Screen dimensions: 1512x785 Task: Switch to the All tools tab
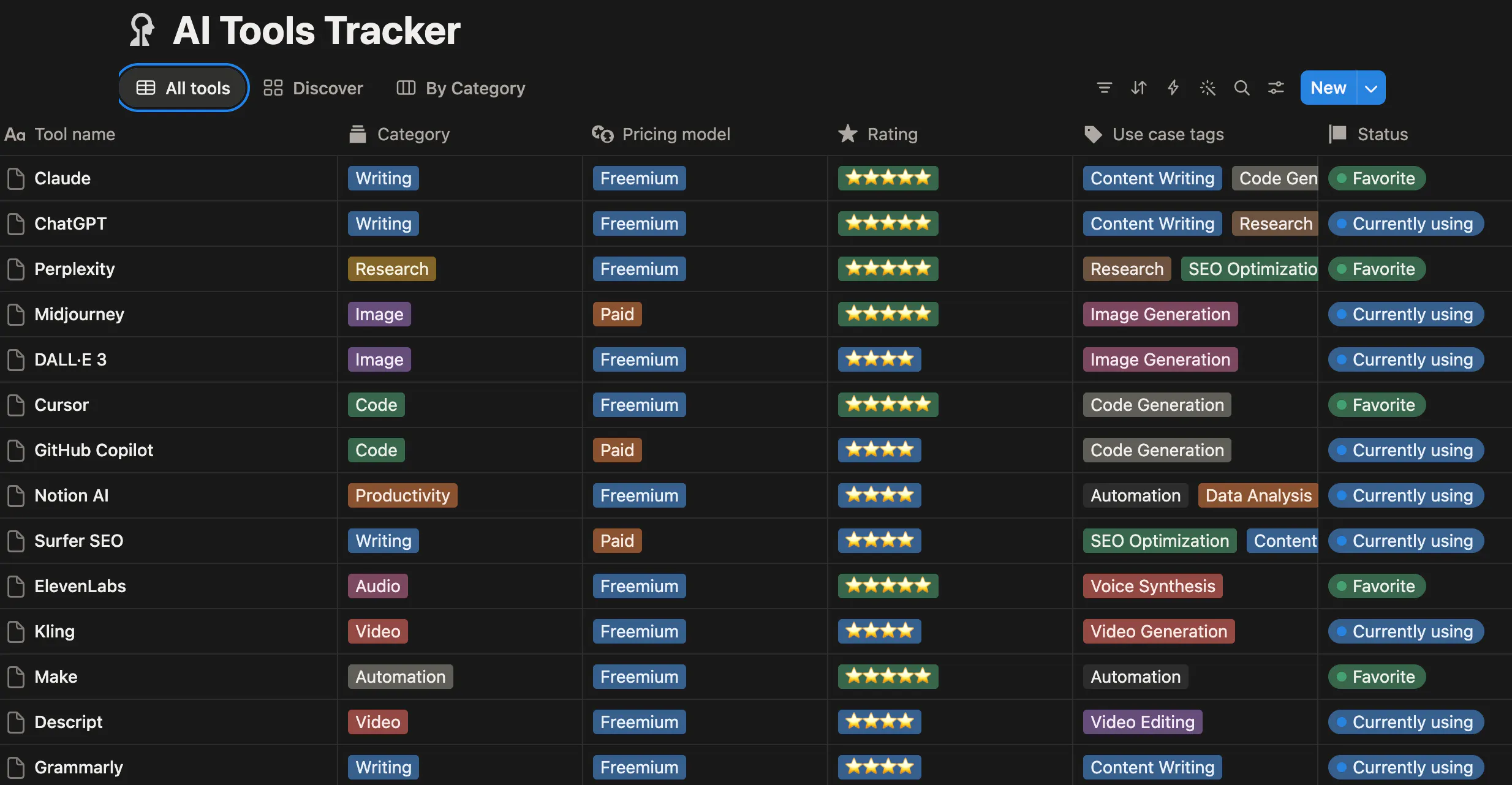click(x=183, y=88)
